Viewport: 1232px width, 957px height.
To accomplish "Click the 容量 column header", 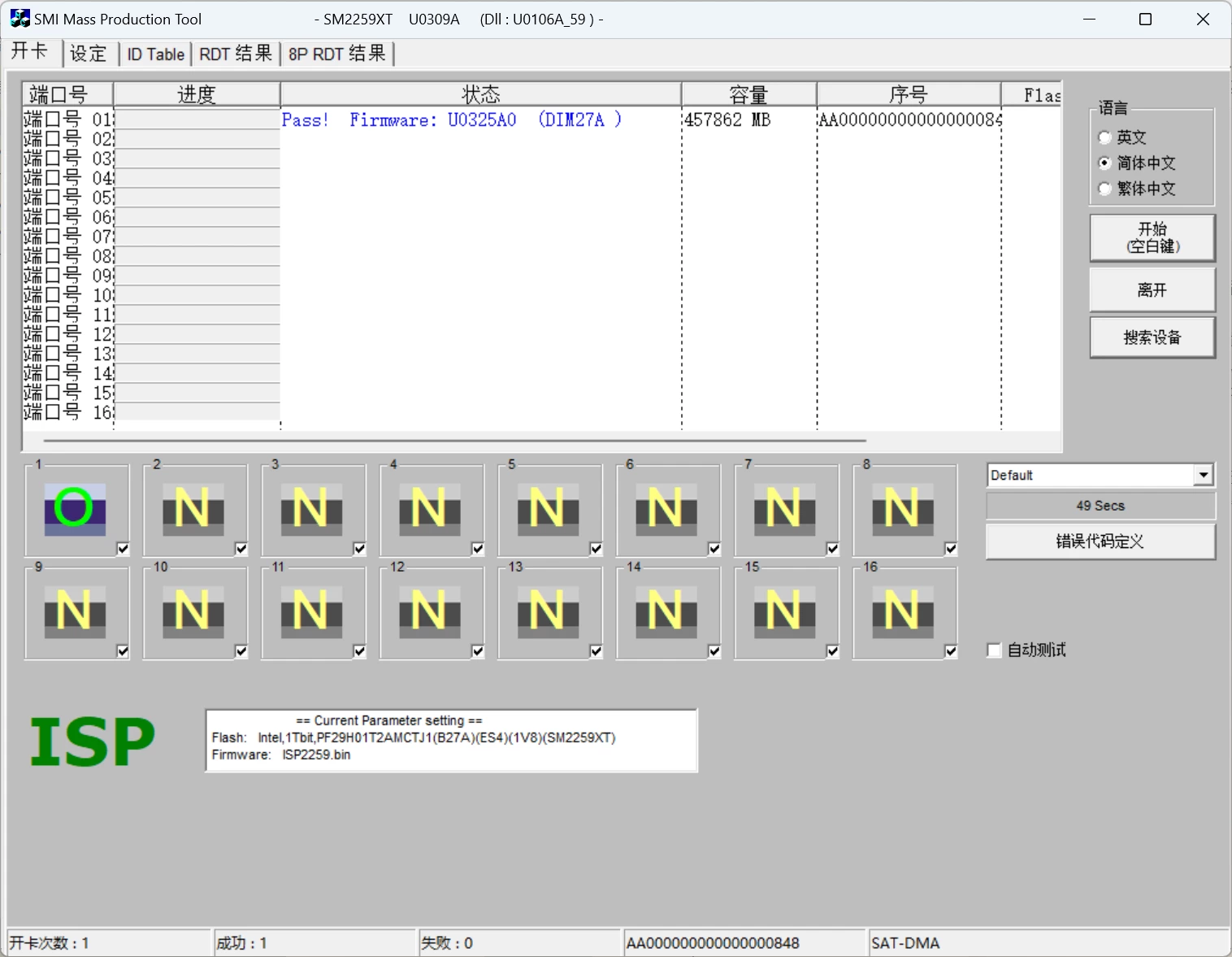I will pos(749,94).
